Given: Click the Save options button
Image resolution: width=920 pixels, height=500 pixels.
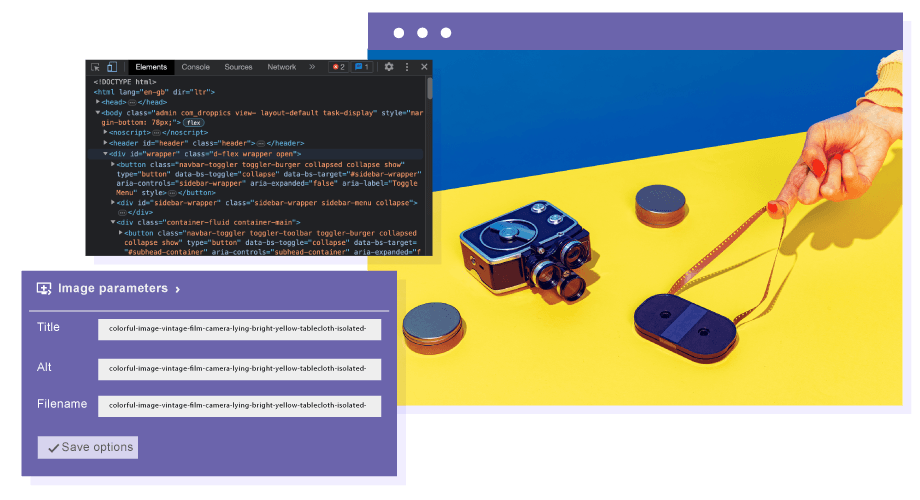Looking at the screenshot, I should click(88, 447).
